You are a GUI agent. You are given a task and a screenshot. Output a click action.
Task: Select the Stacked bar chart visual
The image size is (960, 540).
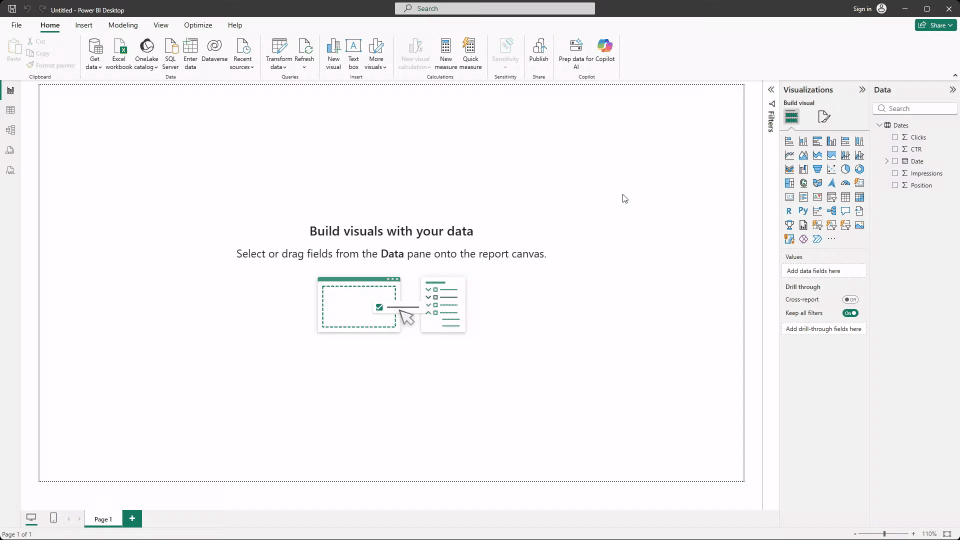[x=789, y=141]
